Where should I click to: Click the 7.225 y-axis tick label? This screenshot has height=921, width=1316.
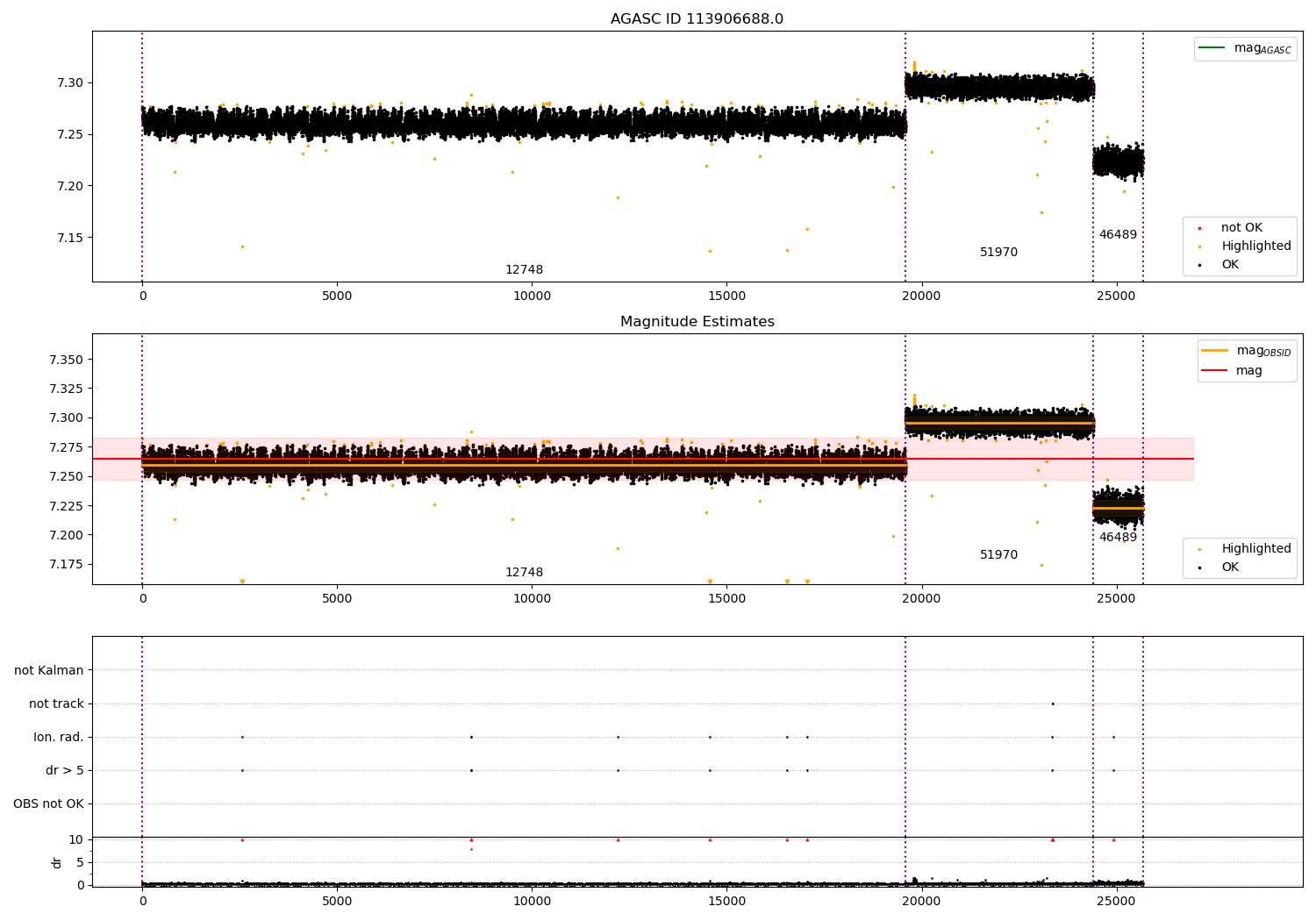[x=67, y=506]
